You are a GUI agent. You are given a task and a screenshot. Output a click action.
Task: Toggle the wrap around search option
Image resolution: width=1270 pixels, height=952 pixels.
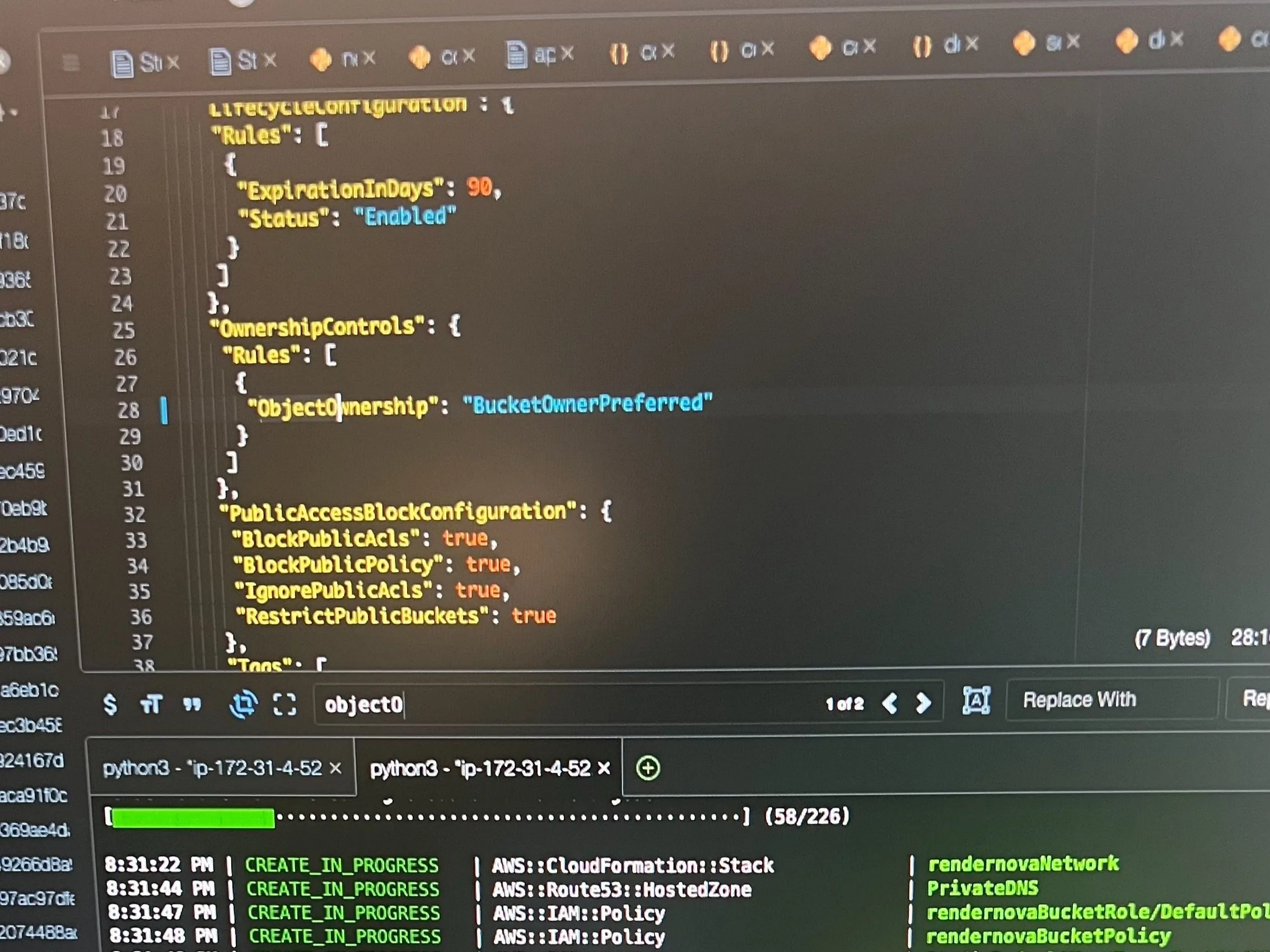click(x=244, y=704)
